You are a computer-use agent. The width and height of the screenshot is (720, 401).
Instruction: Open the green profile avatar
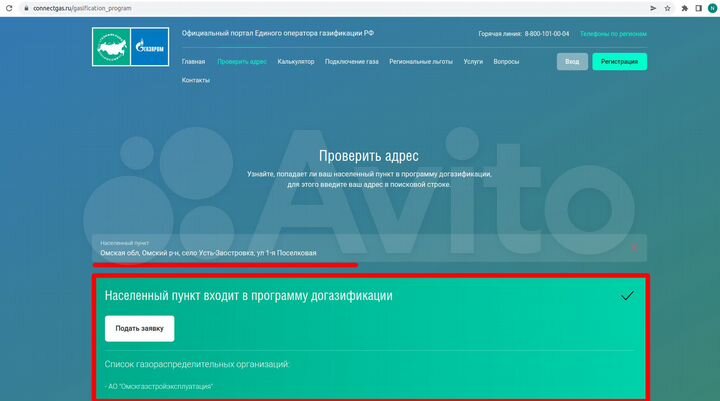[x=713, y=8]
